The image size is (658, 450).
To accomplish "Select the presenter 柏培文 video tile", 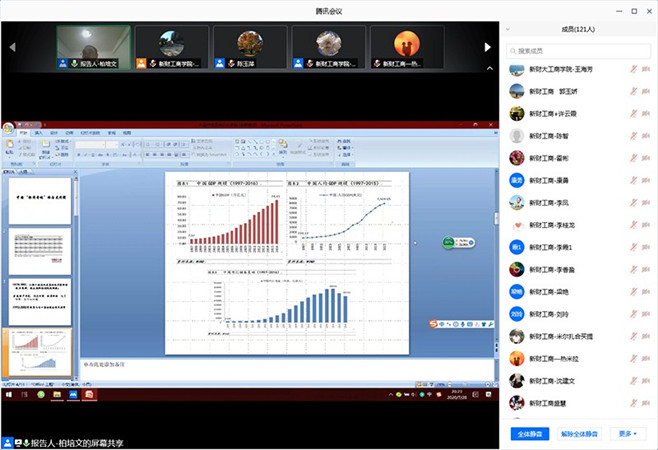I will [x=94, y=47].
